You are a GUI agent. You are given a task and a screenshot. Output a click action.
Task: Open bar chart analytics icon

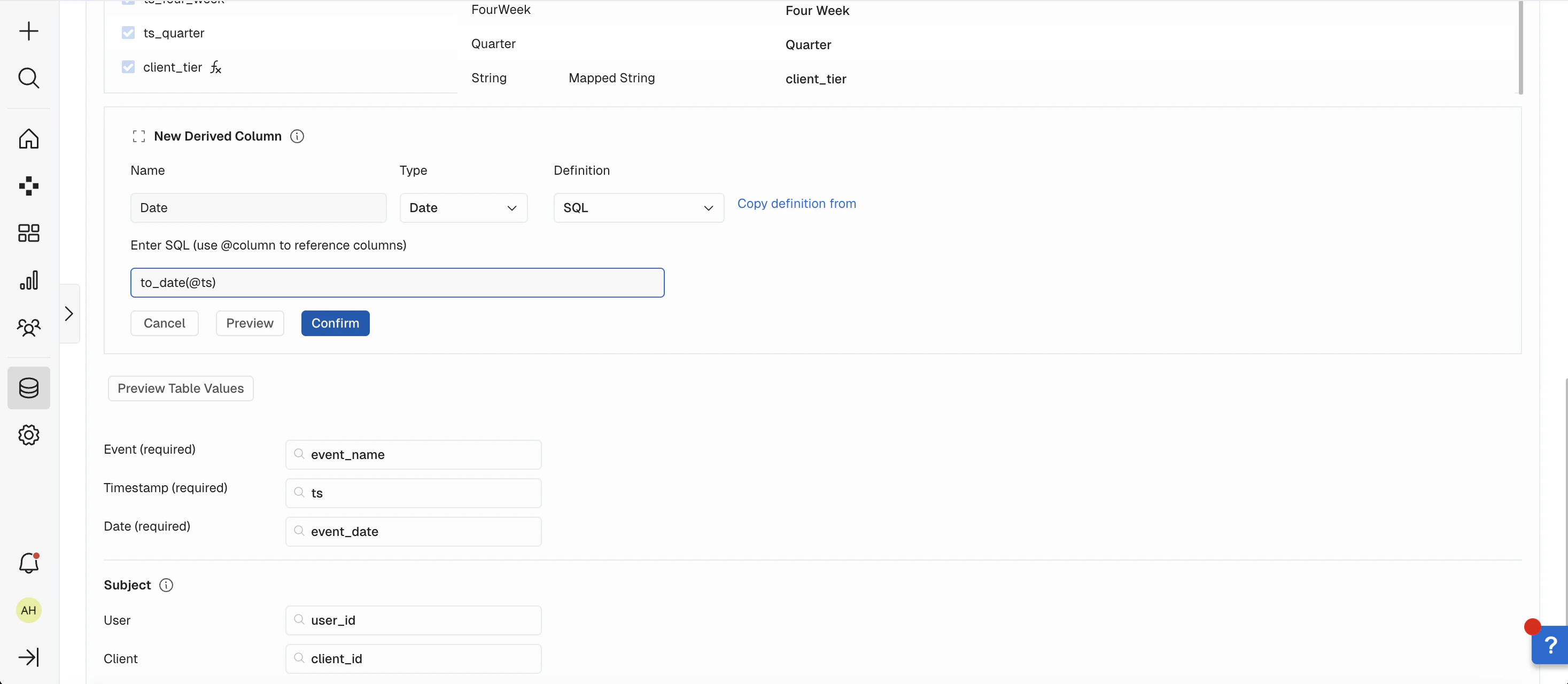click(x=29, y=280)
